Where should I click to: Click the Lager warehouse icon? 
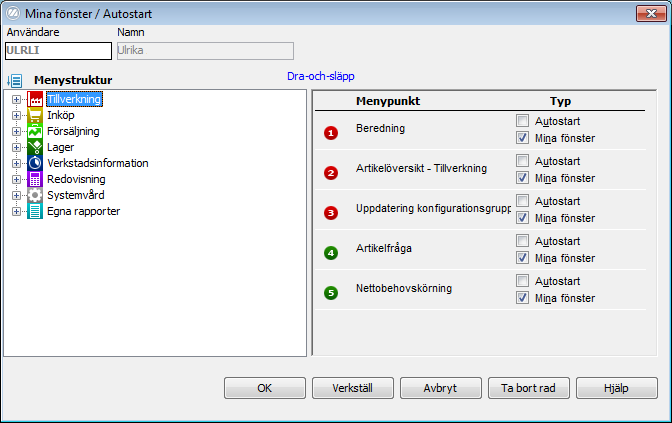point(36,147)
